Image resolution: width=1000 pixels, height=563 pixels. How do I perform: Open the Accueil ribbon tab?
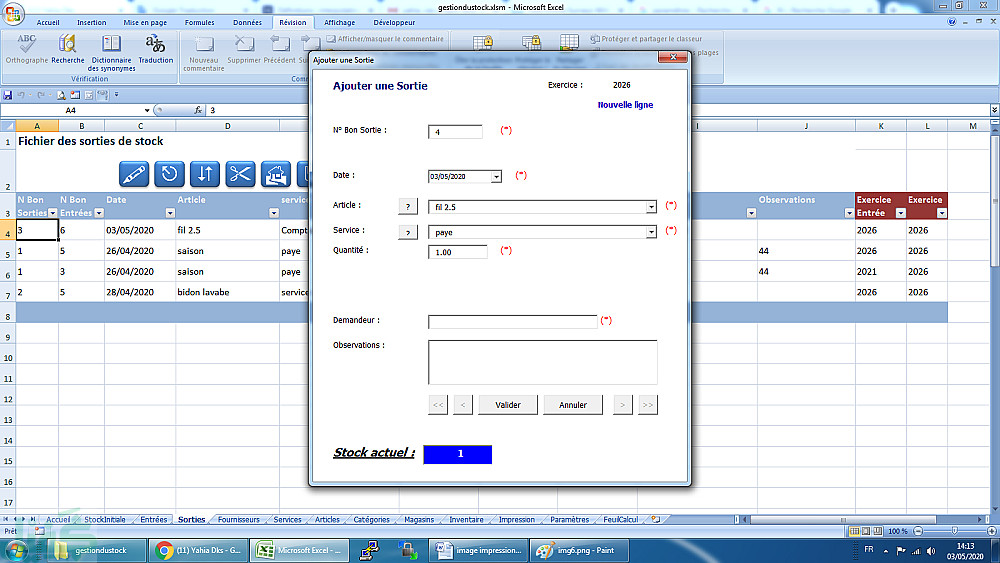48,22
